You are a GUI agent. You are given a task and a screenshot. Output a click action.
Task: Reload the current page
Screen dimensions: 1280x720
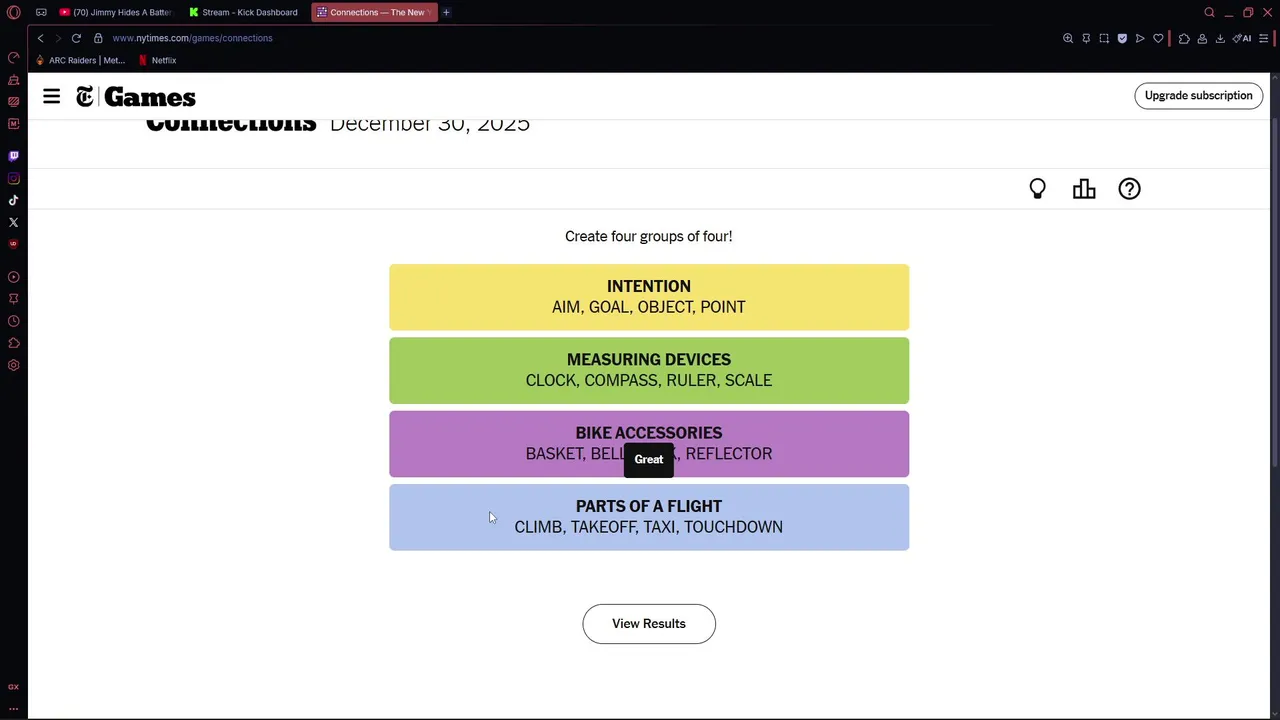pos(76,38)
